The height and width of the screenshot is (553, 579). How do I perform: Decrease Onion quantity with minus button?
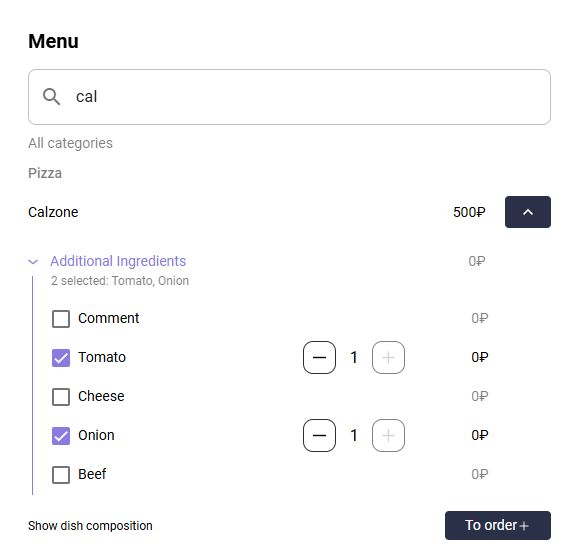(x=319, y=436)
